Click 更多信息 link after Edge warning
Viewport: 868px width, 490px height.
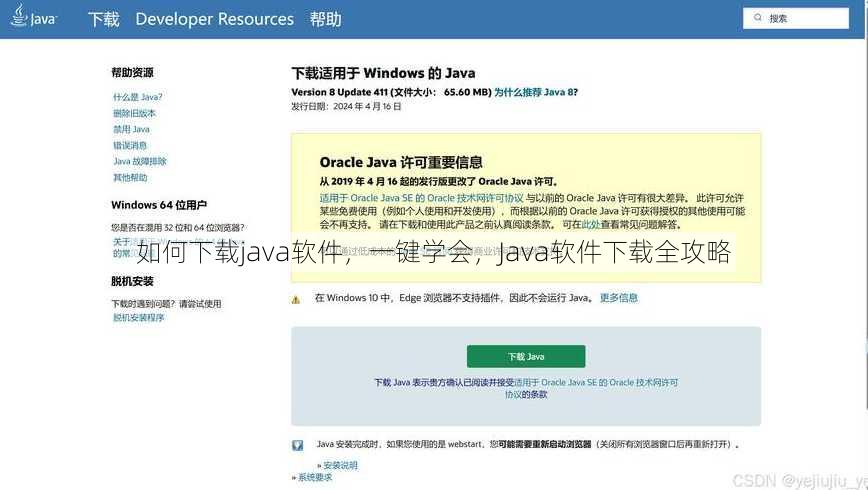619,298
